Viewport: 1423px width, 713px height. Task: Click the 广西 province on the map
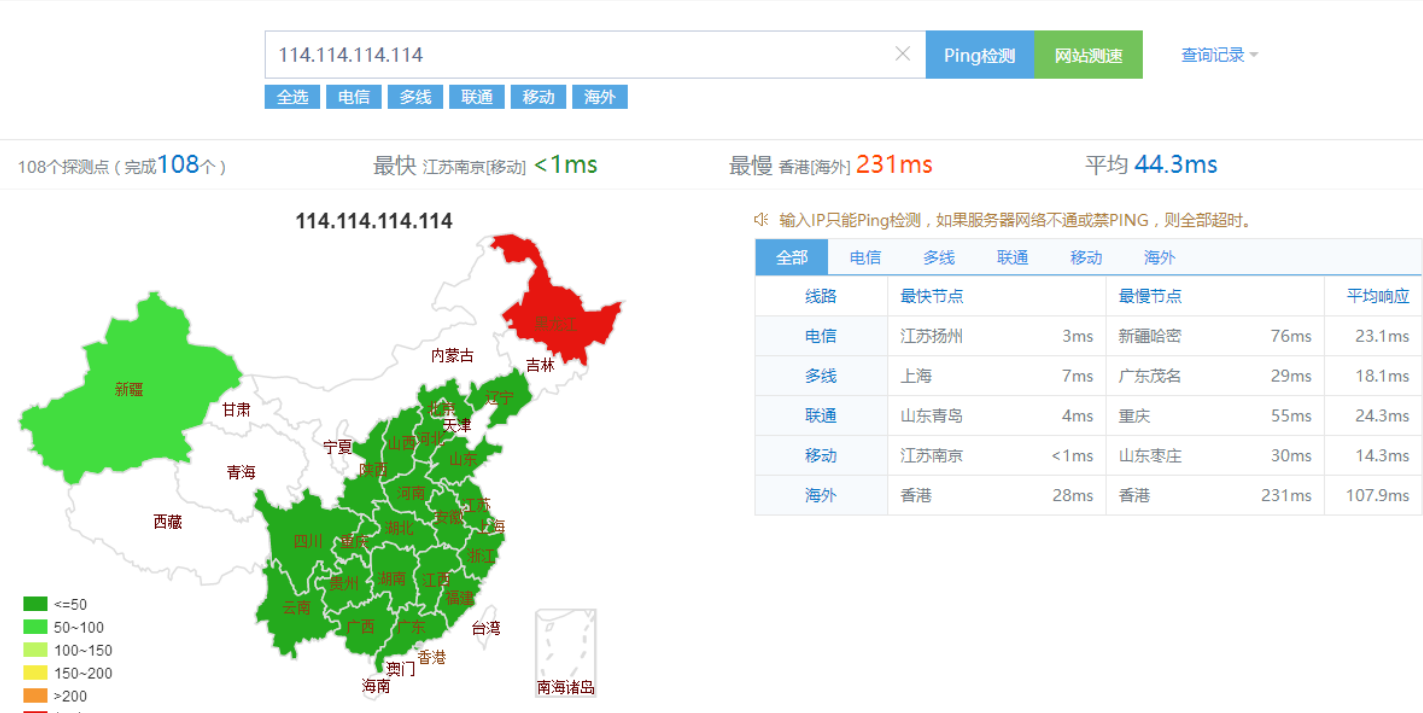click(x=360, y=627)
